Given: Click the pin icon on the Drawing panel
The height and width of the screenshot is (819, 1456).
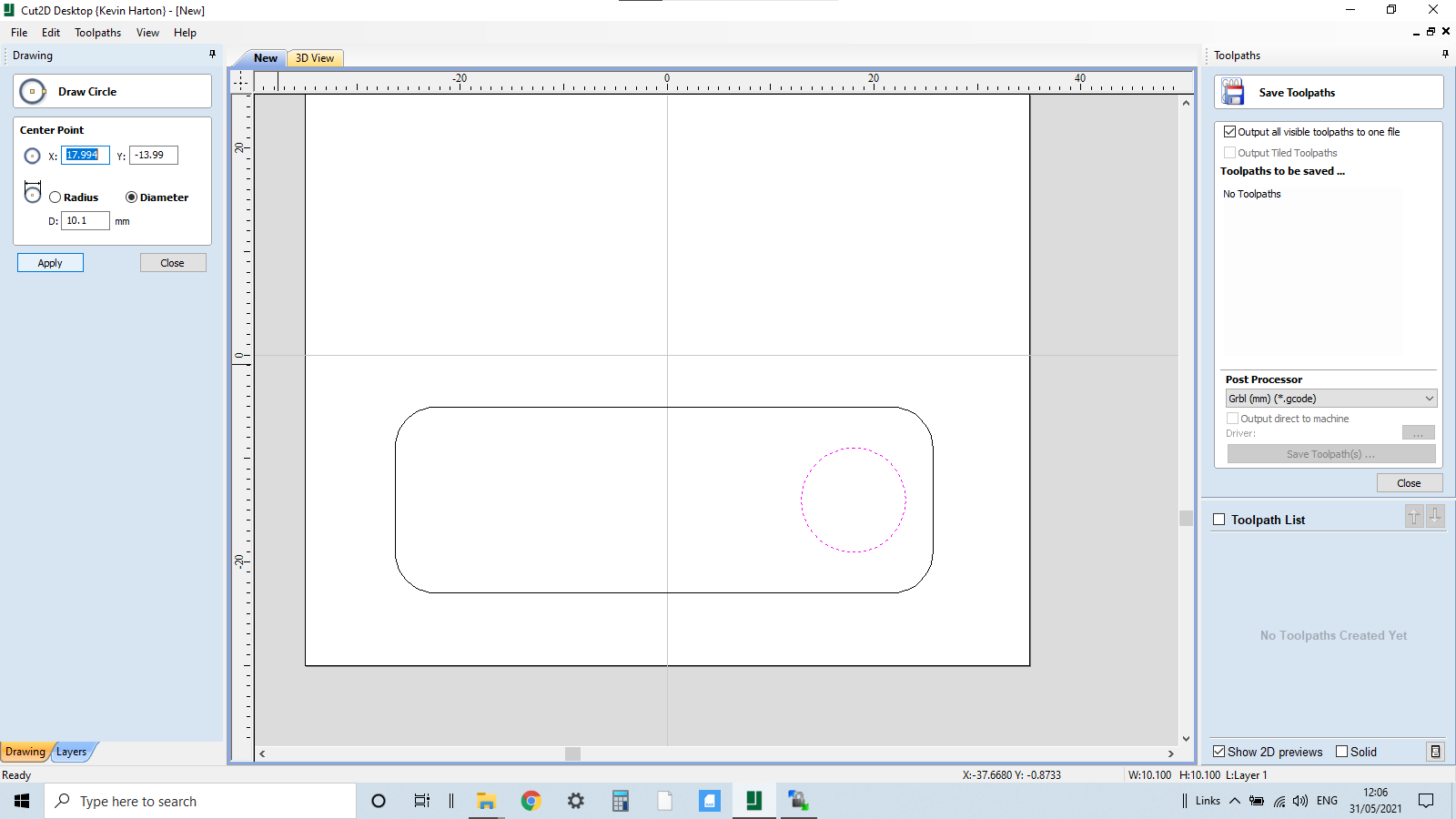Looking at the screenshot, I should (x=212, y=55).
